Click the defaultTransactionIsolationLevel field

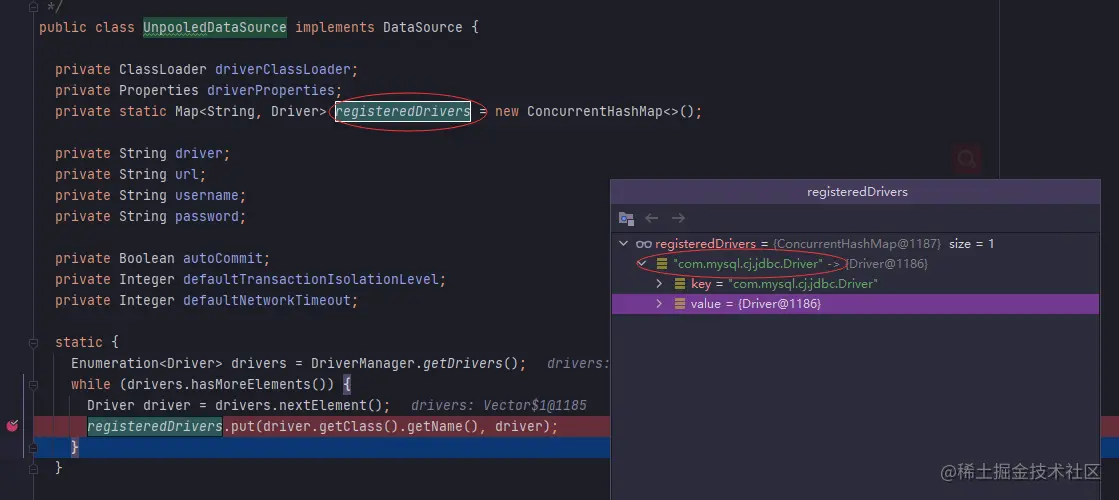click(310, 280)
